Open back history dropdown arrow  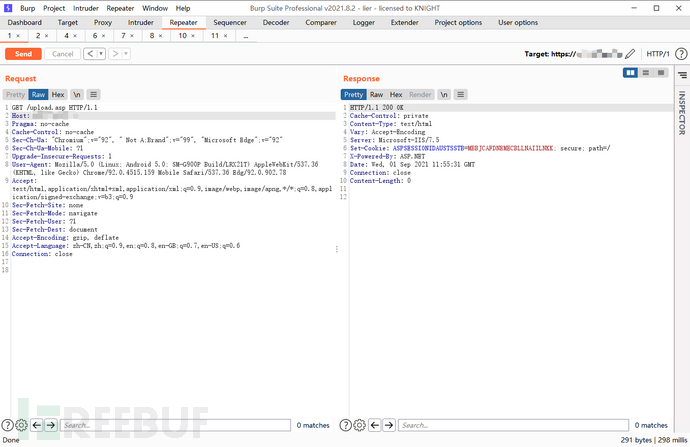click(x=101, y=54)
